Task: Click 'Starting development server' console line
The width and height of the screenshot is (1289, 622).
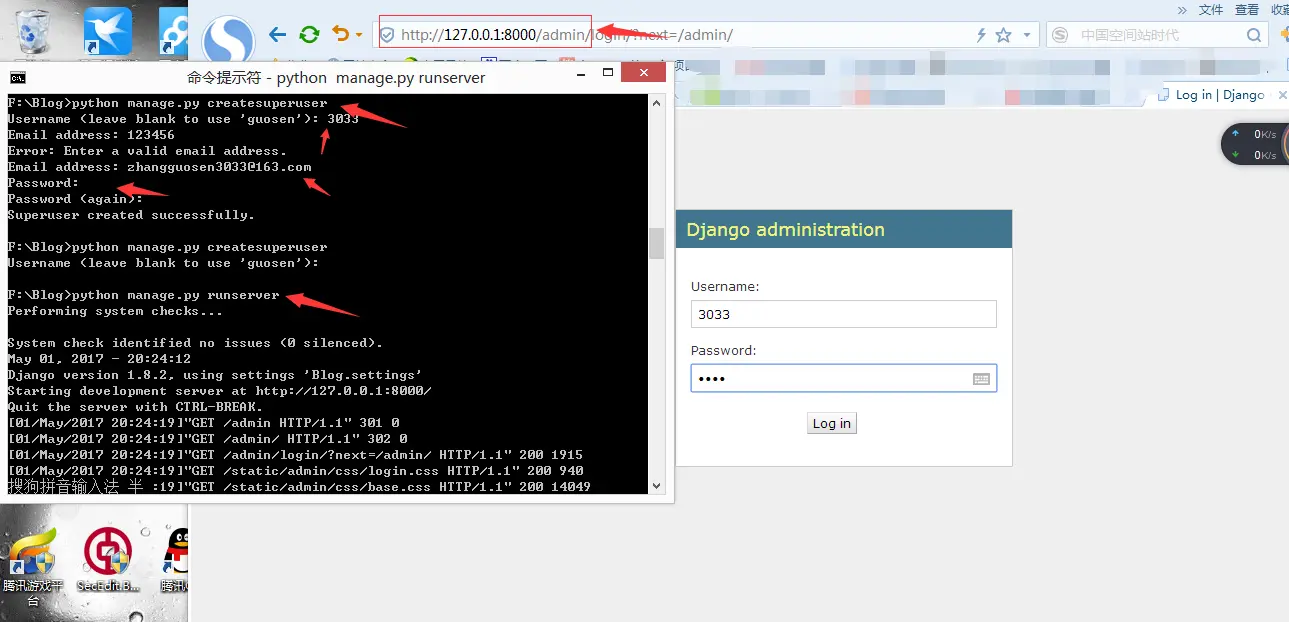Action: [x=219, y=391]
